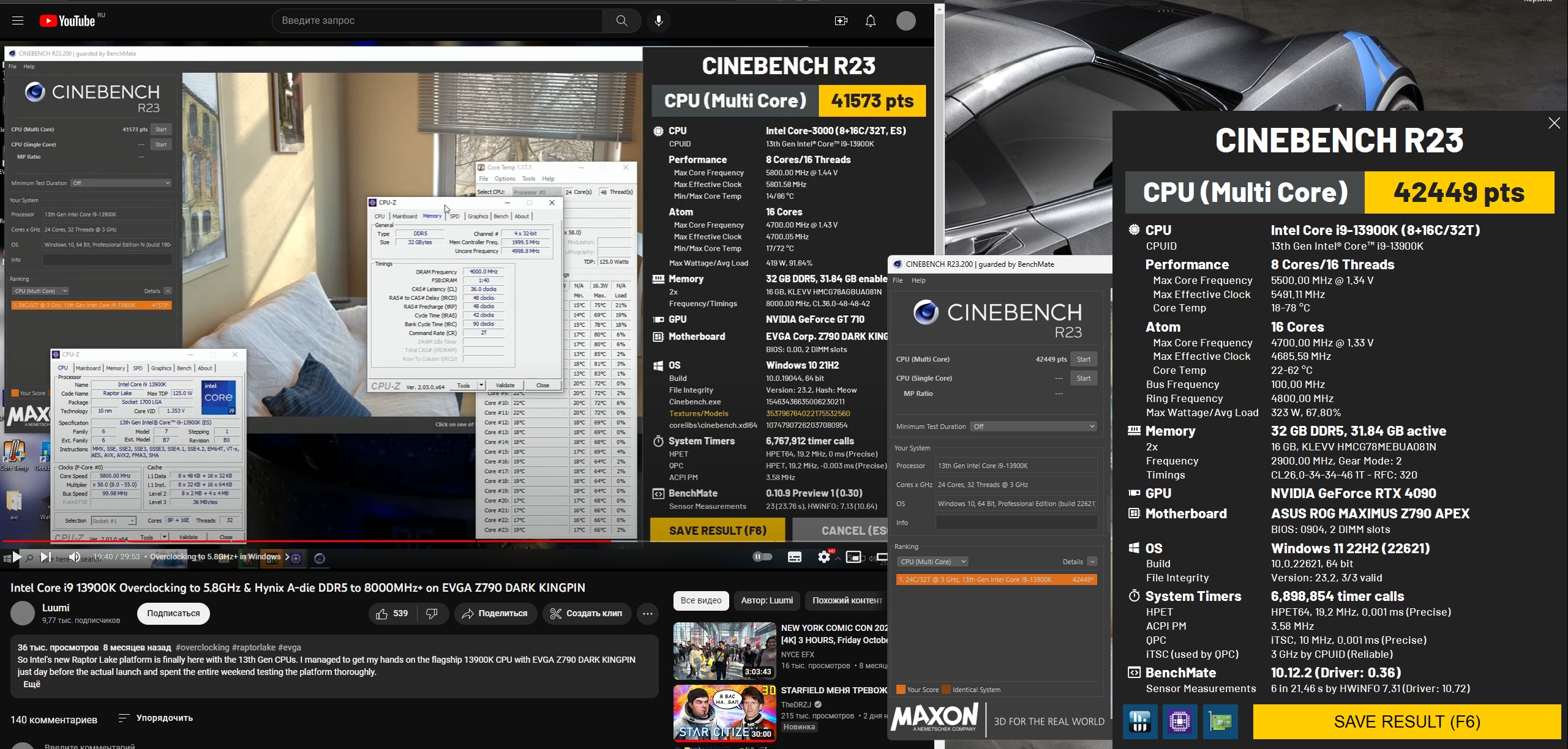The width and height of the screenshot is (1568, 749).
Task: Click YouTube voice search microphone
Action: click(x=659, y=21)
